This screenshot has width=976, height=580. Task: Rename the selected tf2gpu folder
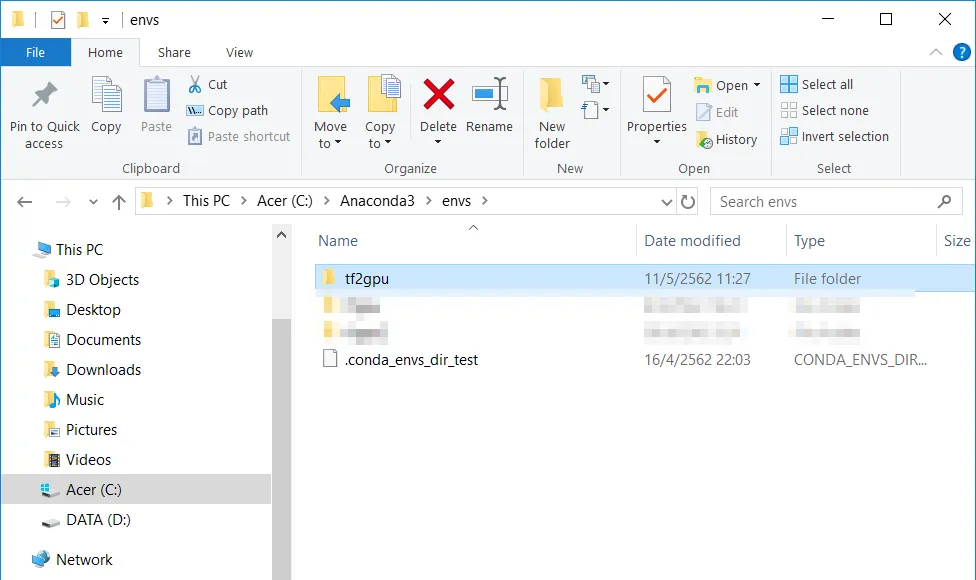coord(489,104)
